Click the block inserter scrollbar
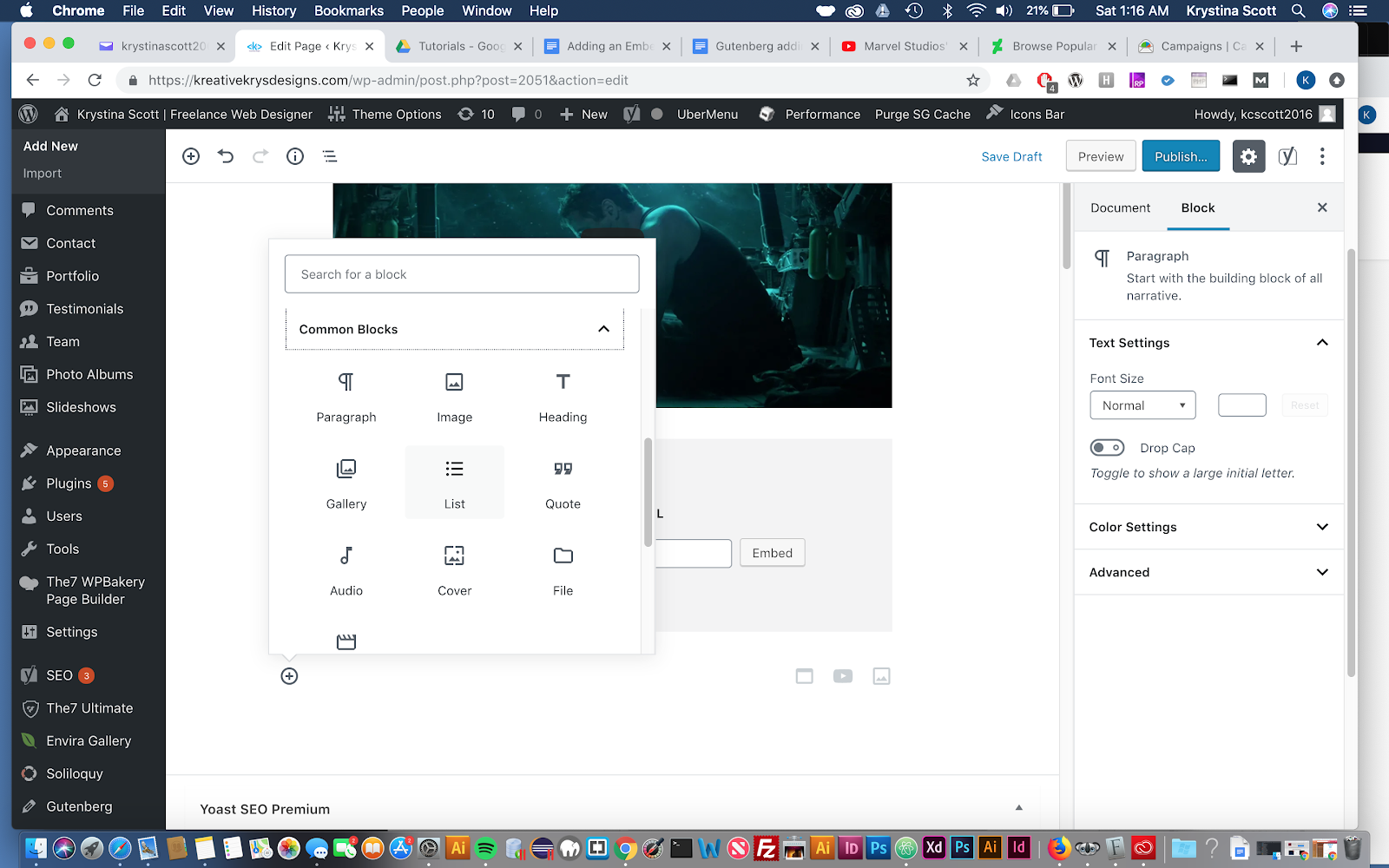Viewport: 1389px width, 868px height. click(x=648, y=492)
